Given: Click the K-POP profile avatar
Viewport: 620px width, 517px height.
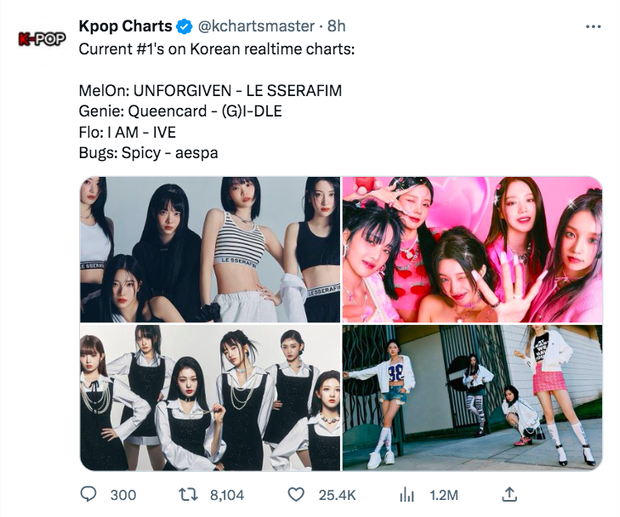Looking at the screenshot, I should [41, 39].
